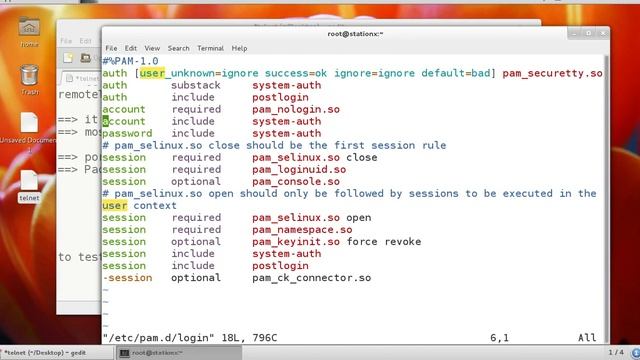Click pam_console.so text
Image resolution: width=640 pixels, height=360 pixels.
296,182
